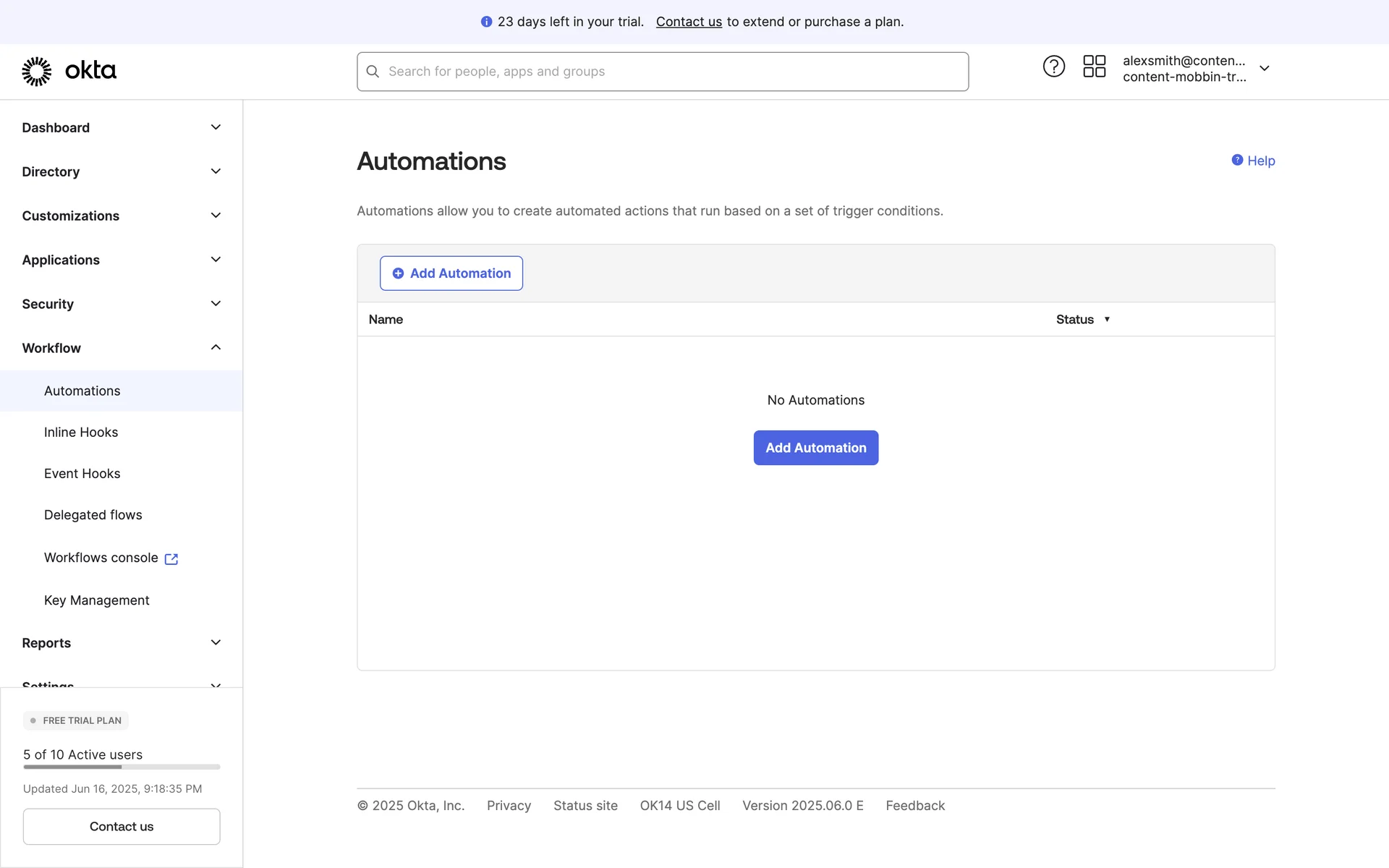Open Inline Hooks in the sidebar

click(81, 433)
